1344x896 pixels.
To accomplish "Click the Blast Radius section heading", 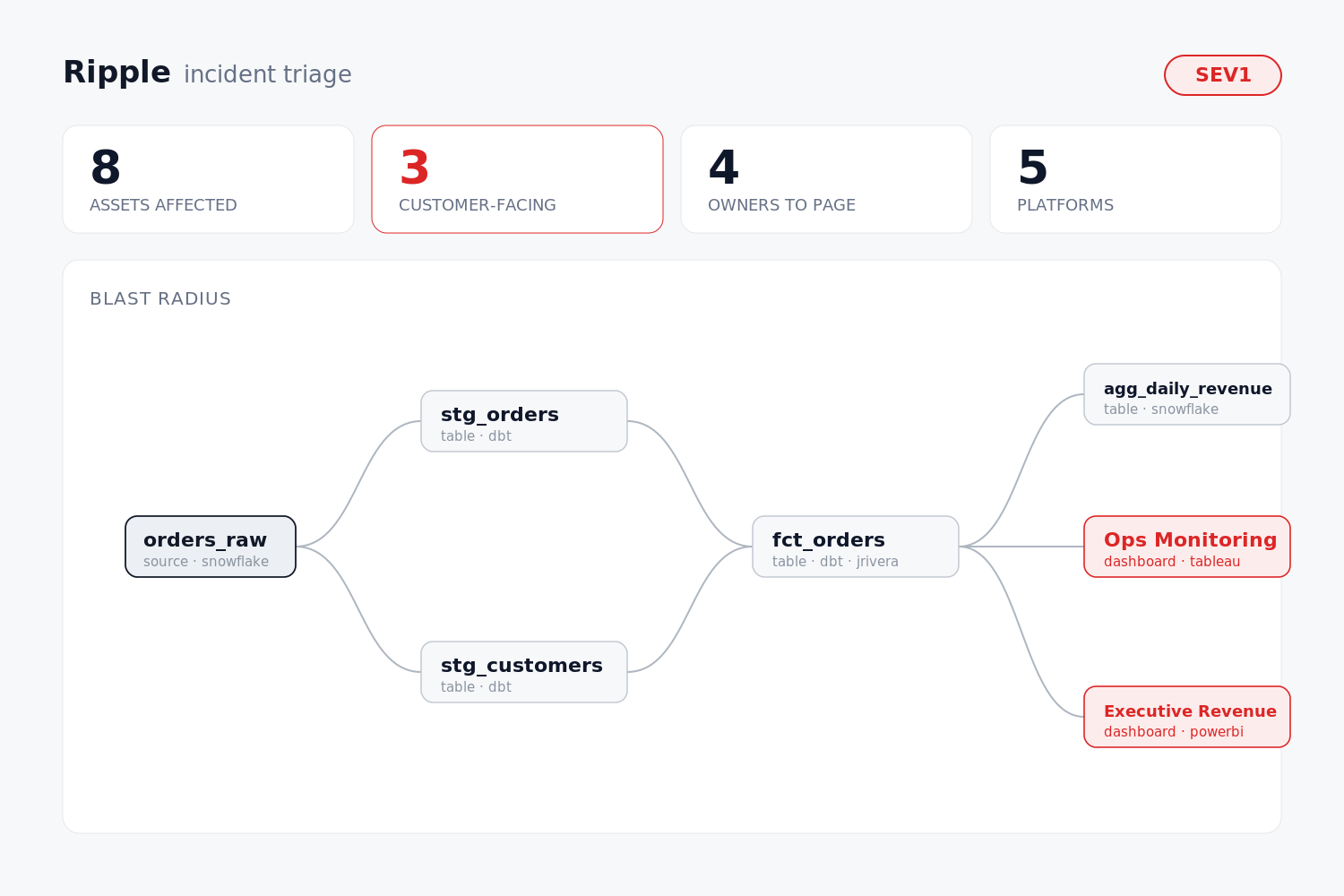I will [x=160, y=299].
